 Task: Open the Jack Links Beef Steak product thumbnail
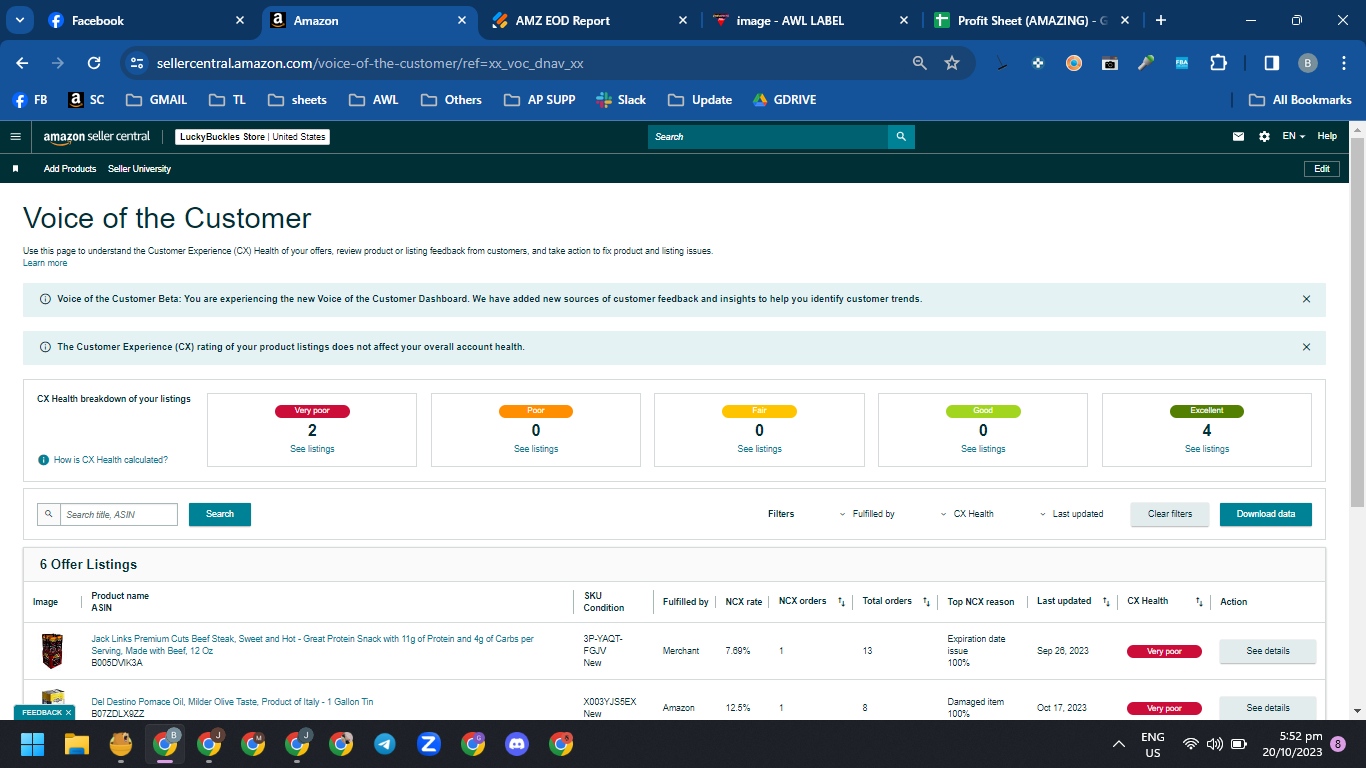pos(51,651)
